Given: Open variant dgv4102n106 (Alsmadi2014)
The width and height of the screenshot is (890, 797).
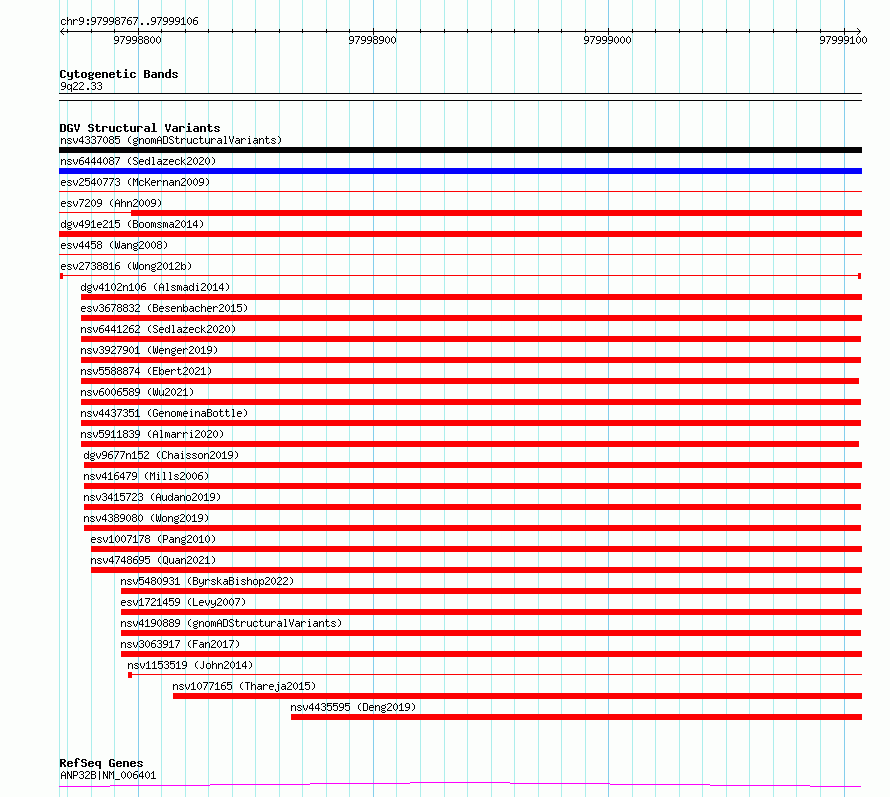Looking at the screenshot, I should pyautogui.click(x=155, y=287).
